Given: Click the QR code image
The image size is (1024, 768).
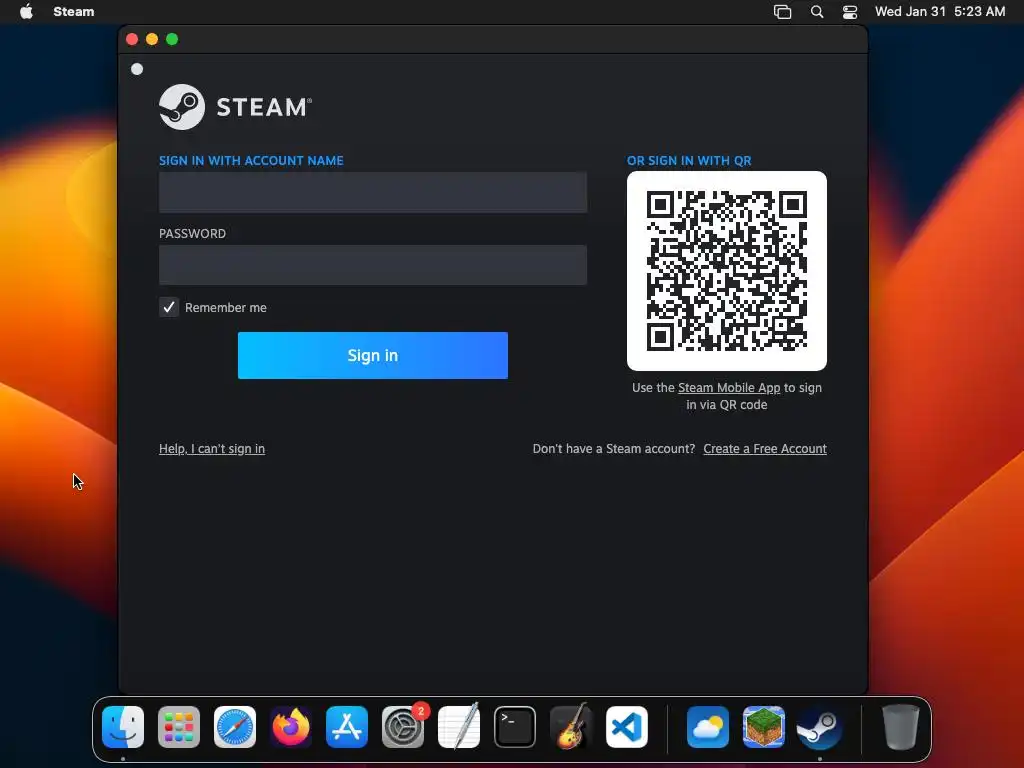Looking at the screenshot, I should click(x=727, y=271).
